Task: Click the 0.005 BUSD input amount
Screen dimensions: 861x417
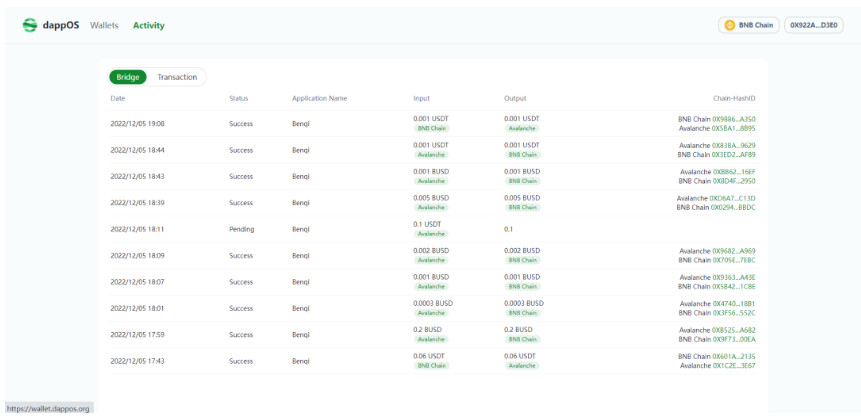Action: coord(430,198)
